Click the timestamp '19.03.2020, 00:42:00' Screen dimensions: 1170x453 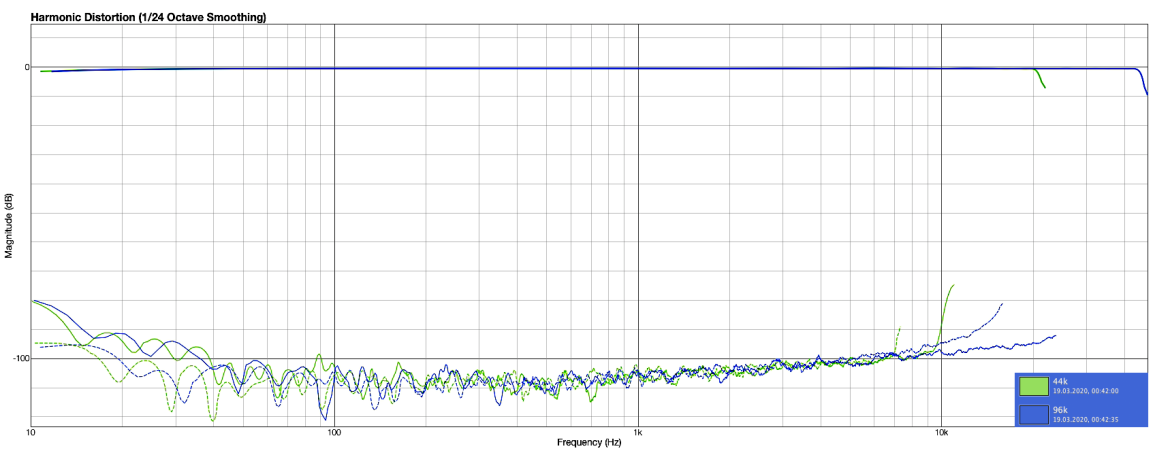coord(1086,390)
